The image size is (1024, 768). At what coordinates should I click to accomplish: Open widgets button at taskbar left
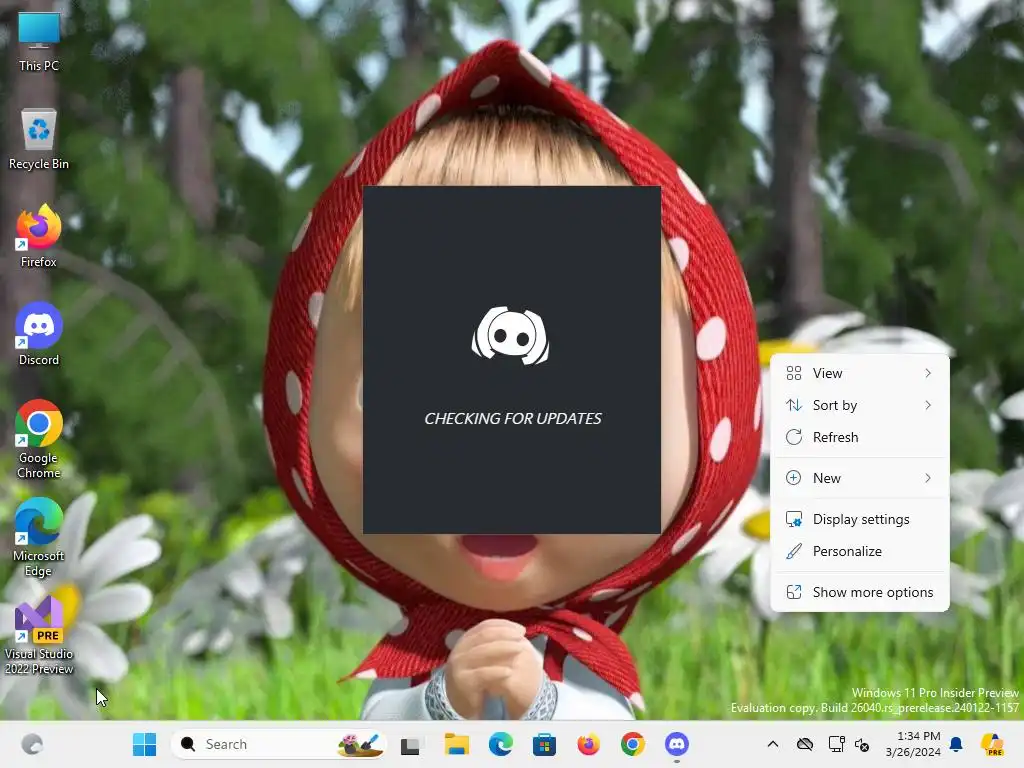32,744
